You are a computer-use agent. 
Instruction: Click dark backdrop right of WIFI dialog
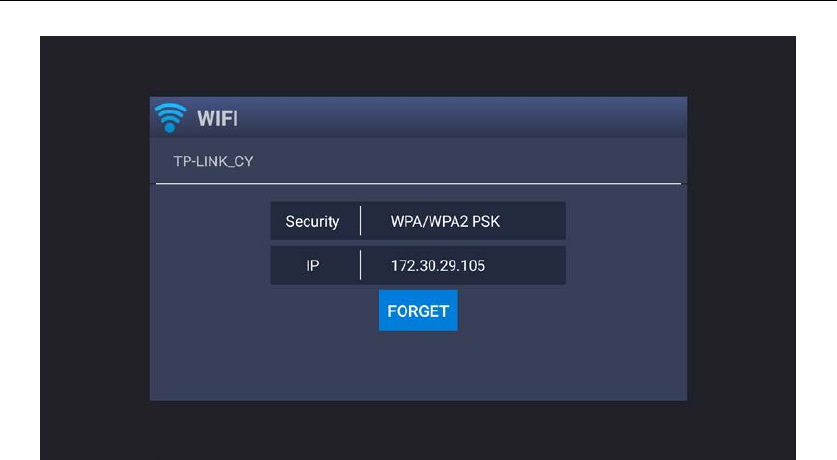pyautogui.click(x=741, y=248)
